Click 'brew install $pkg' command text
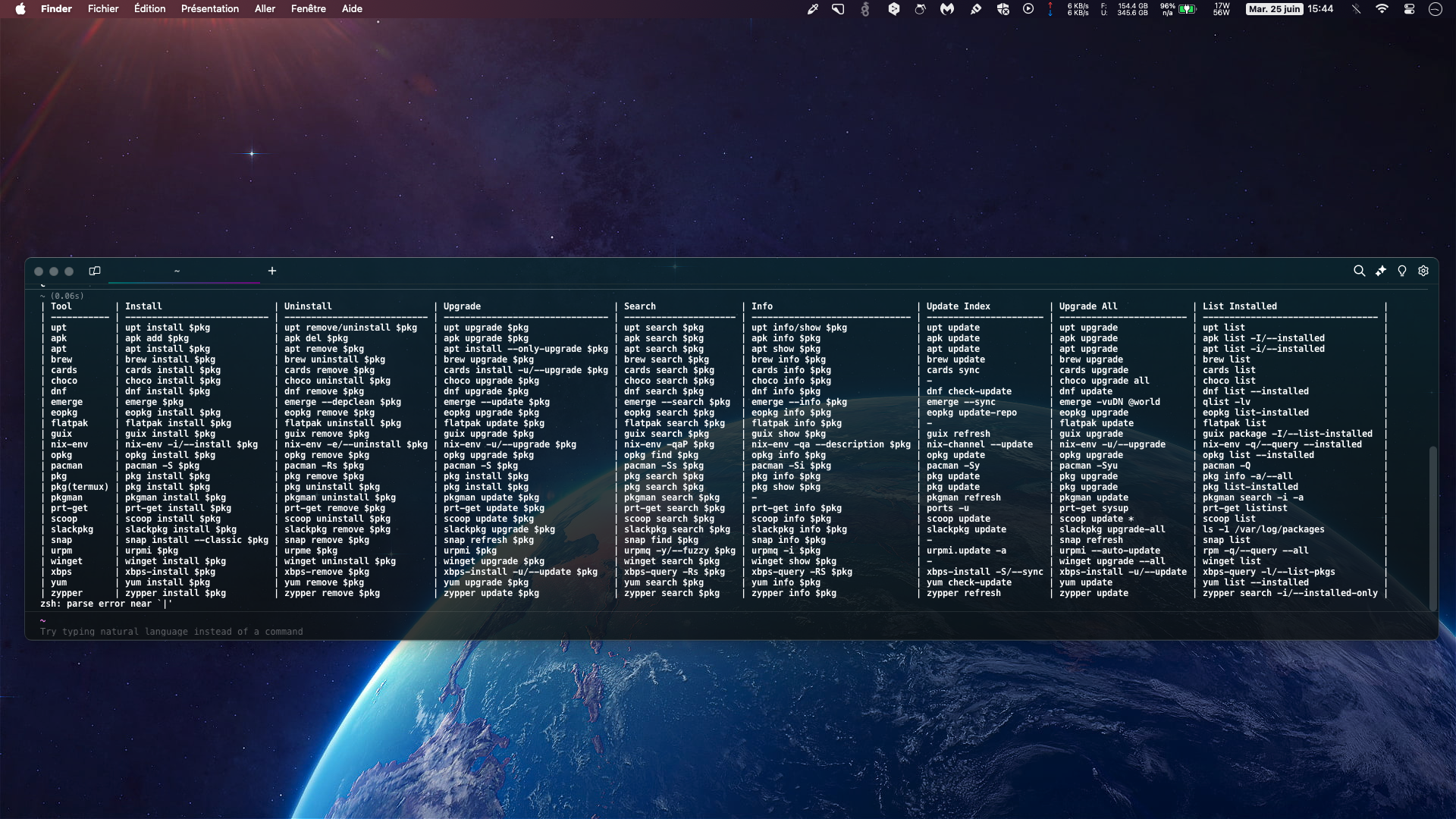Viewport: 1456px width, 819px height. (x=170, y=359)
